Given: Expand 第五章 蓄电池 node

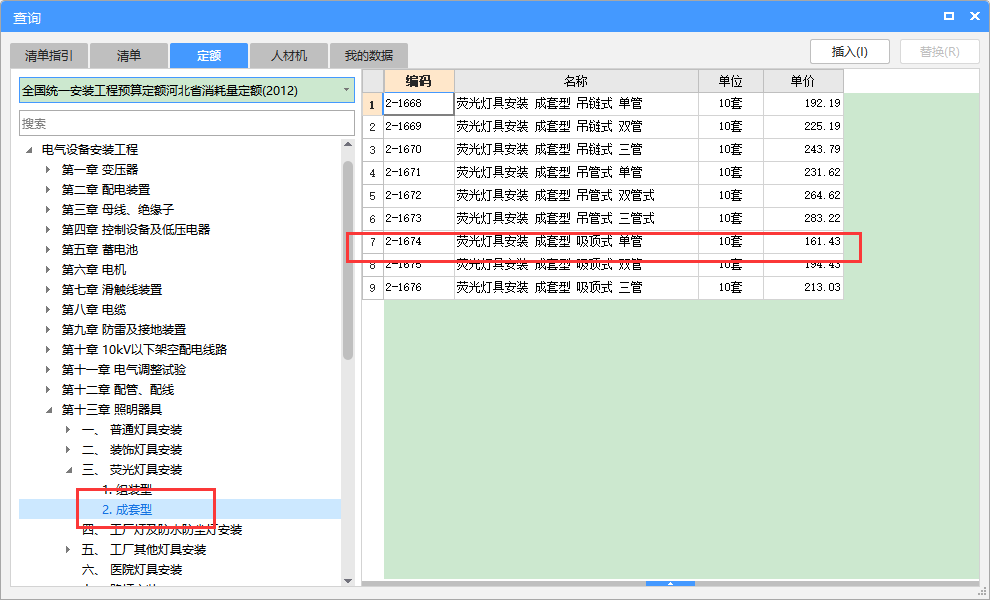Looking at the screenshot, I should 48,249.
